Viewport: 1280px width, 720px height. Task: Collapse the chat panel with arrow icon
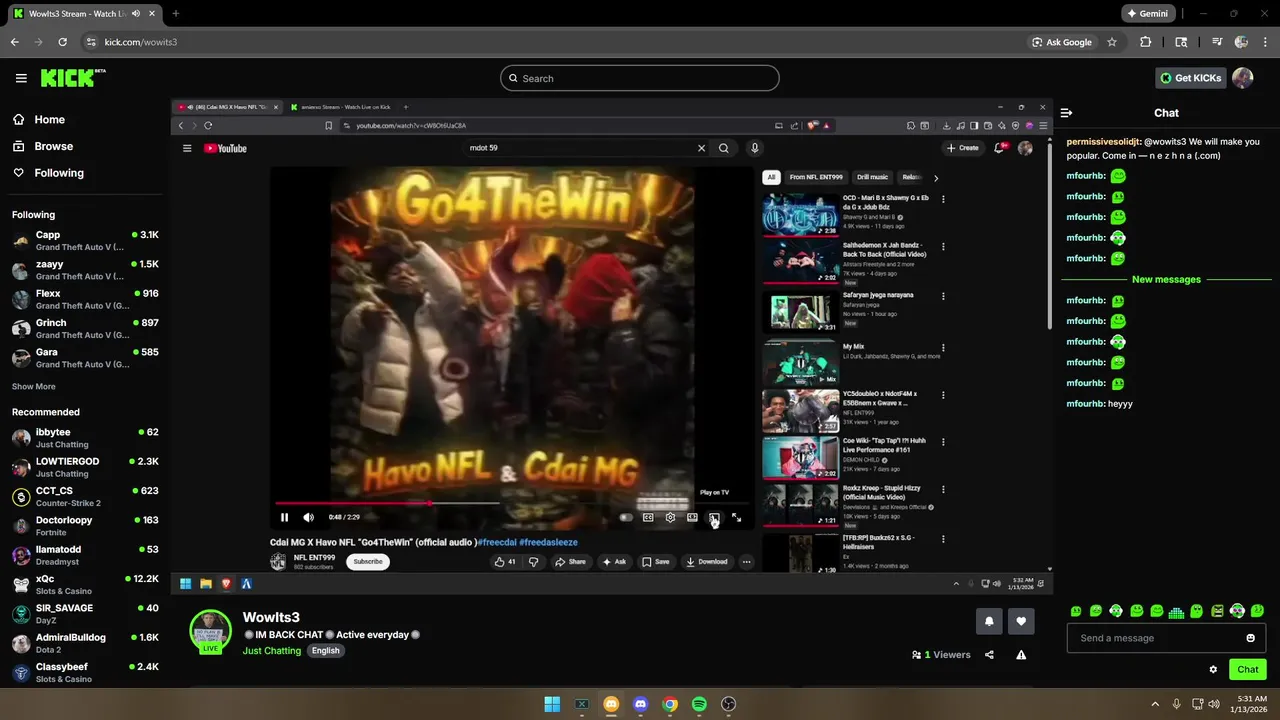1067,113
